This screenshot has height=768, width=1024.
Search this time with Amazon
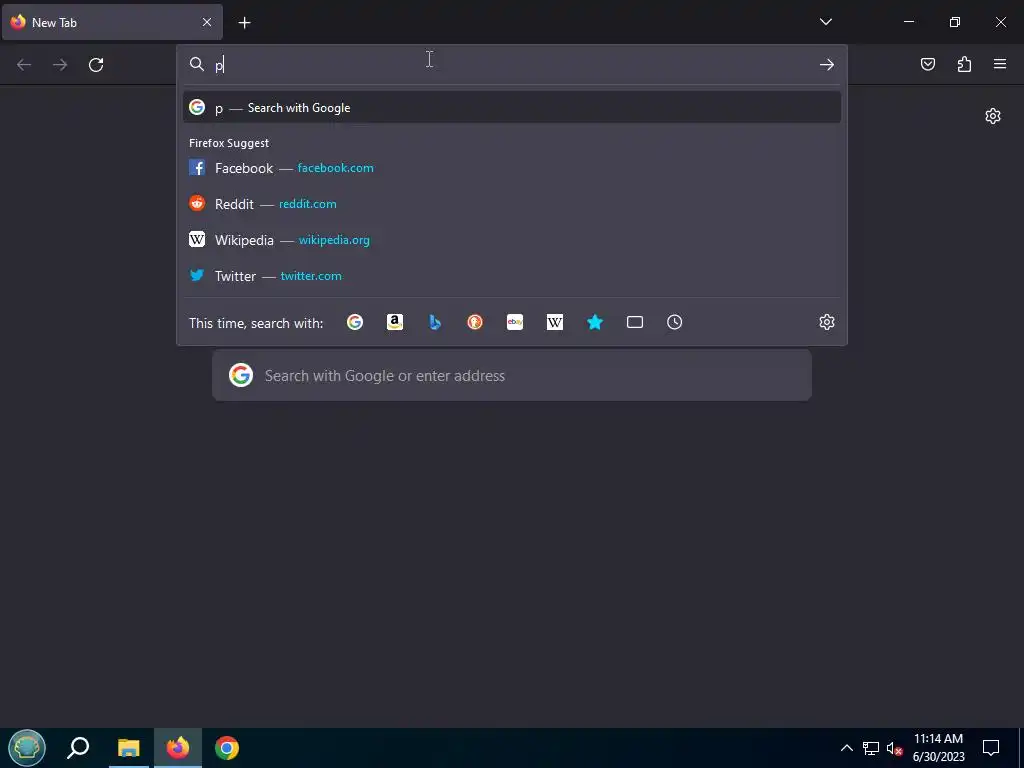394,322
